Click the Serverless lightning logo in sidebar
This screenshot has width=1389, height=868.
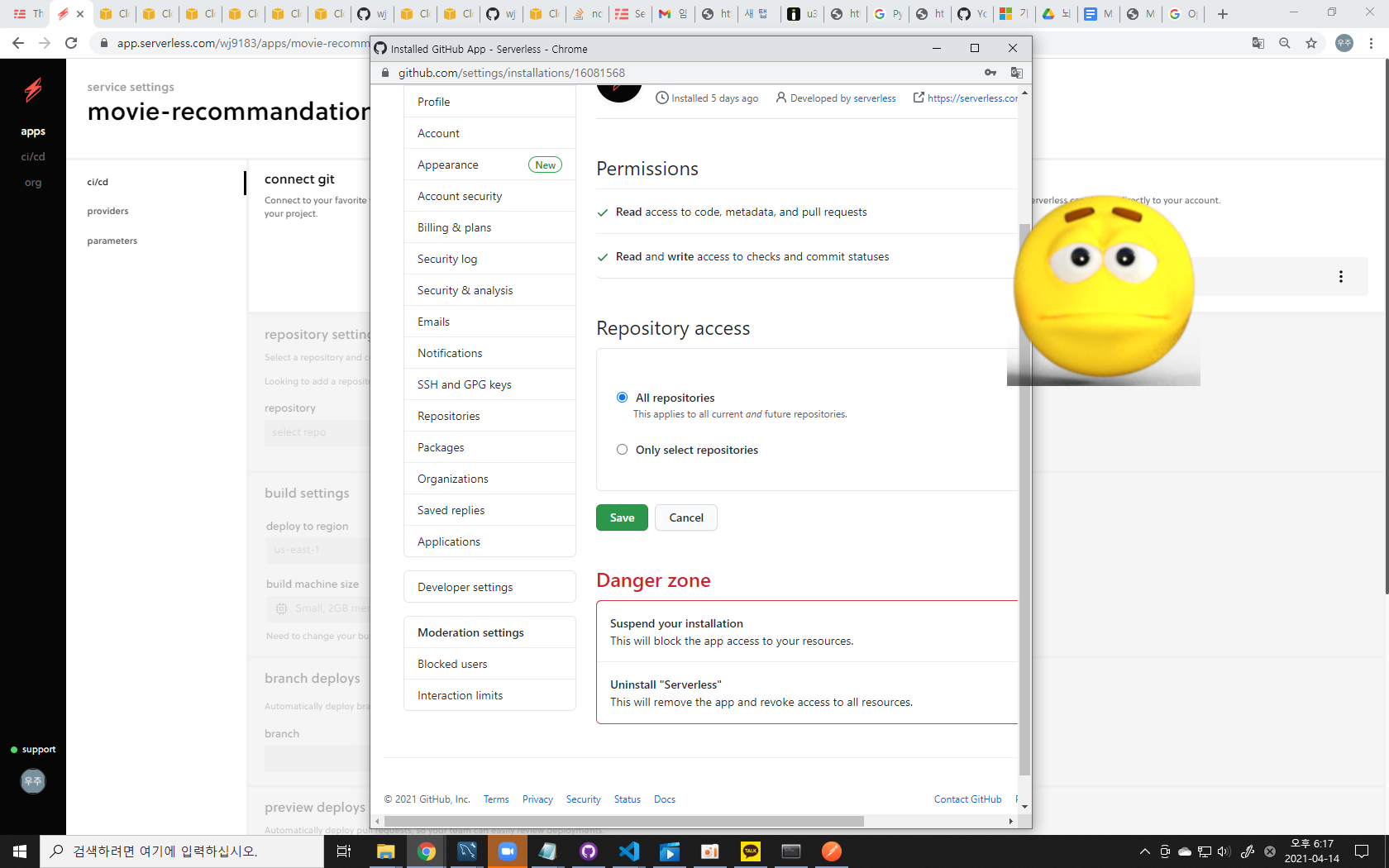point(33,89)
